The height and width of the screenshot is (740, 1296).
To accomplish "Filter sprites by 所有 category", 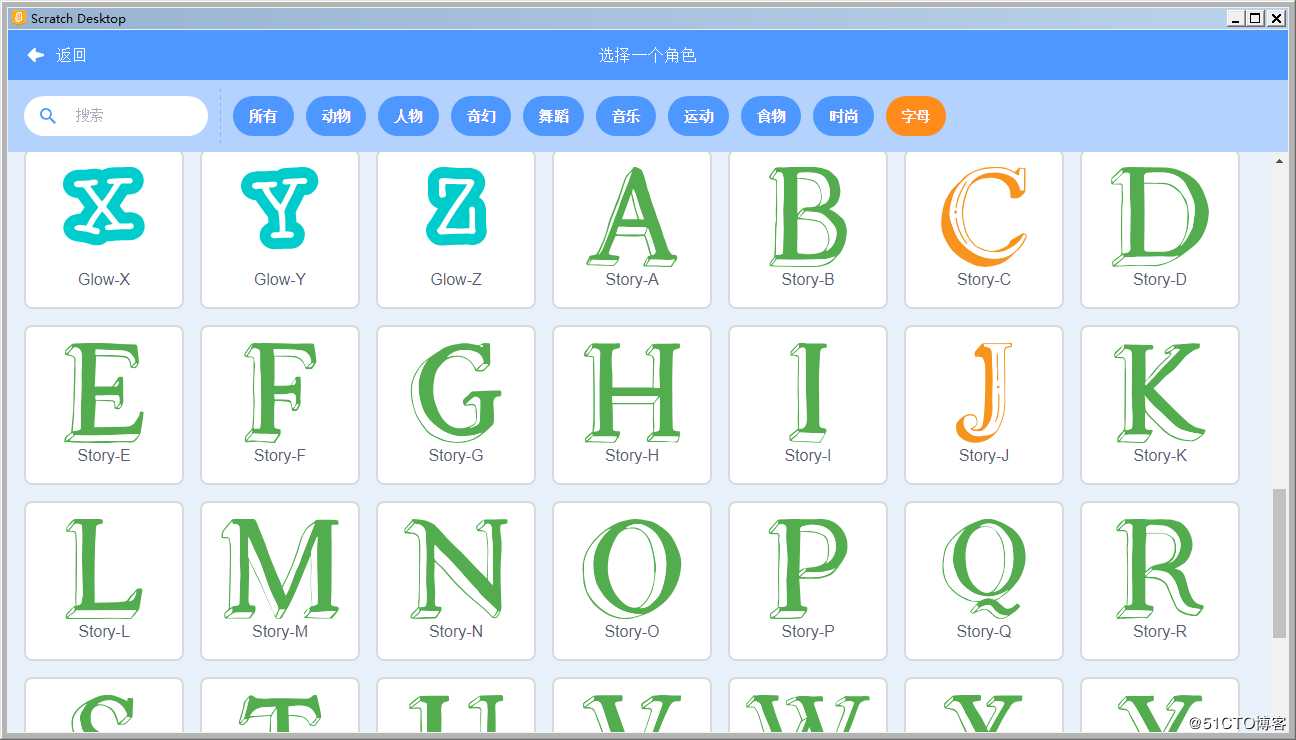I will click(263, 116).
